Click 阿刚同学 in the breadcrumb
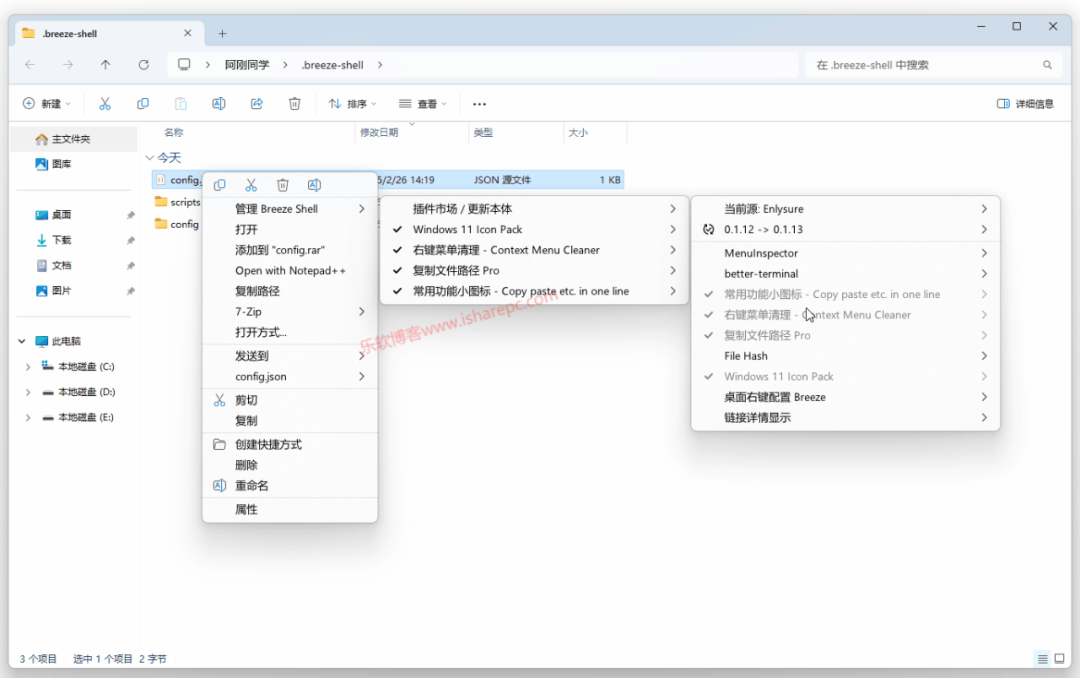Viewport: 1080px width, 678px height. [x=247, y=65]
